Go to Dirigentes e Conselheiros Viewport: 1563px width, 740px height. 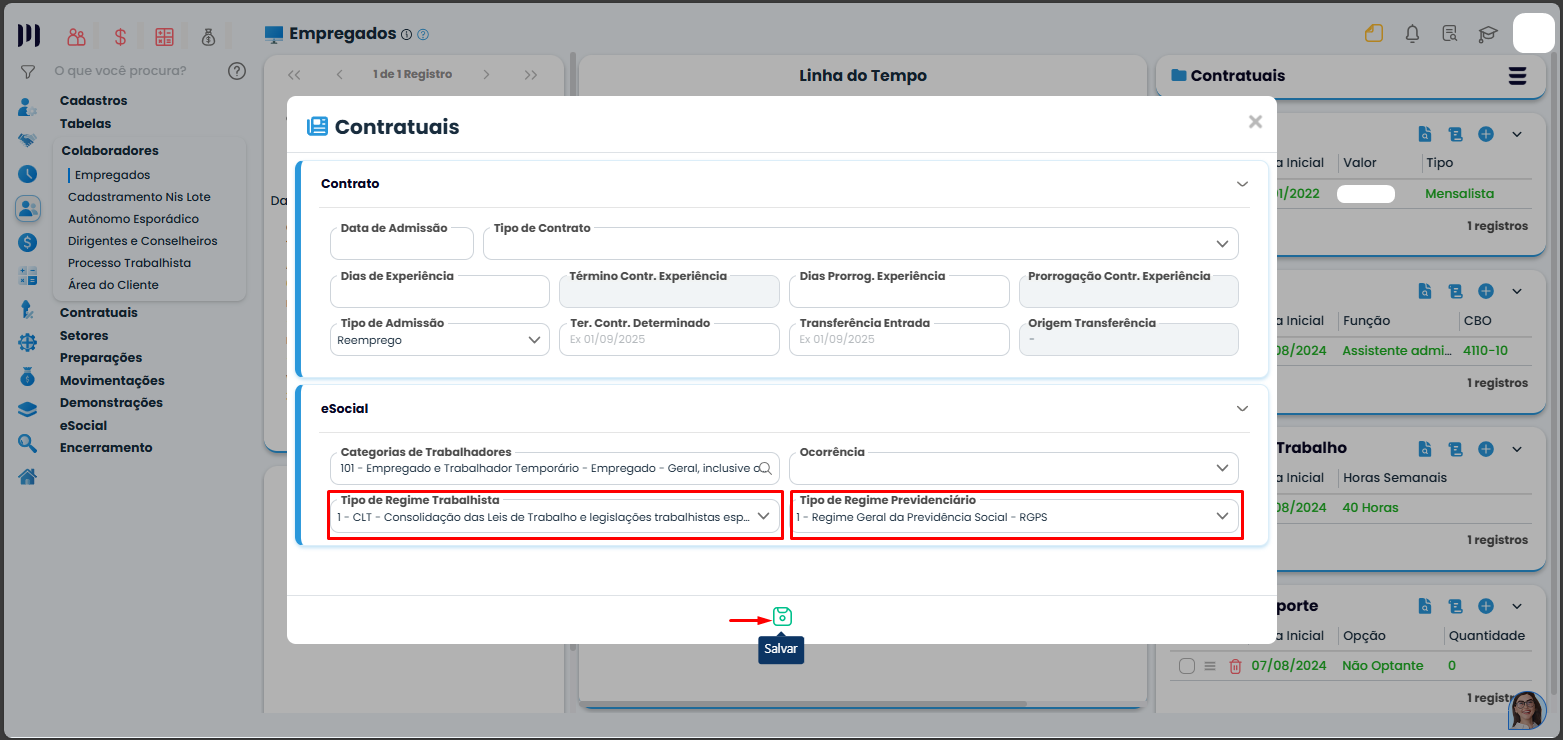tap(142, 241)
